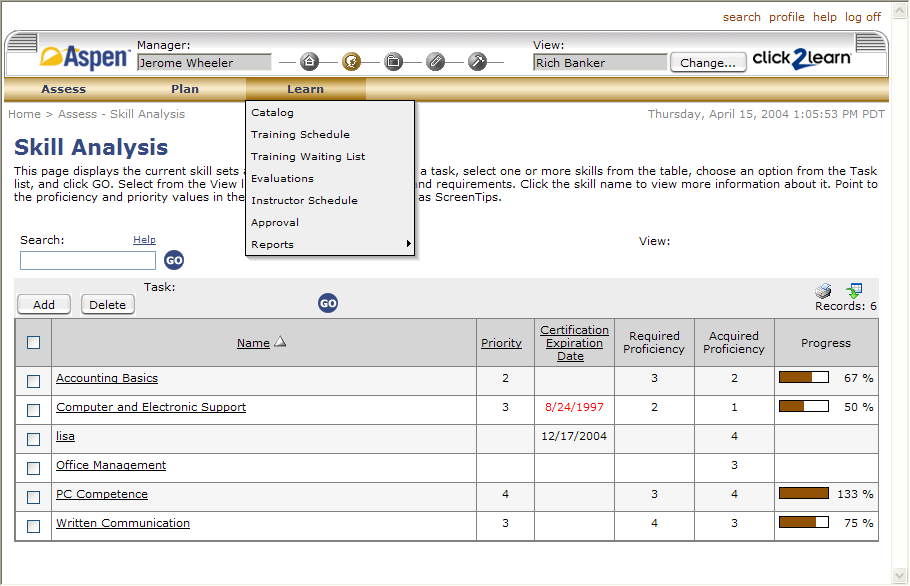Check the Accounting Basics checkbox
The width and height of the screenshot is (910, 586).
click(34, 381)
